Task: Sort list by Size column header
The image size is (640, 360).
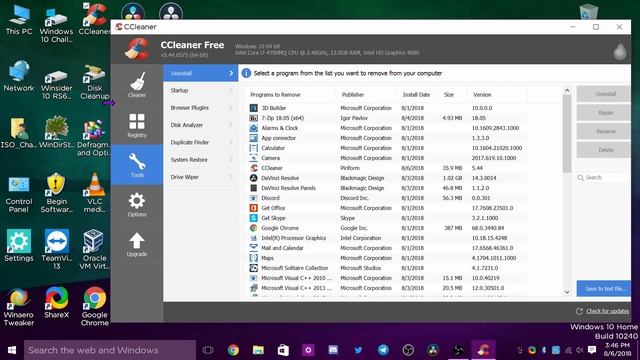Action: [452, 95]
